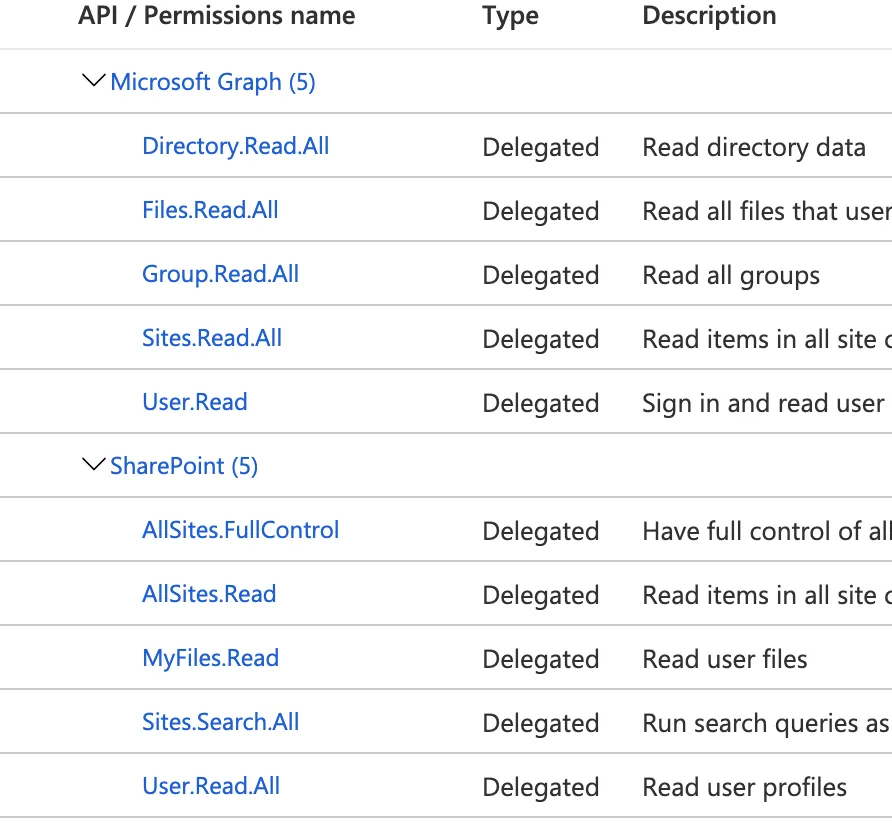Click the 'Read directory data' description
The width and height of the screenshot is (892, 838).
click(753, 148)
